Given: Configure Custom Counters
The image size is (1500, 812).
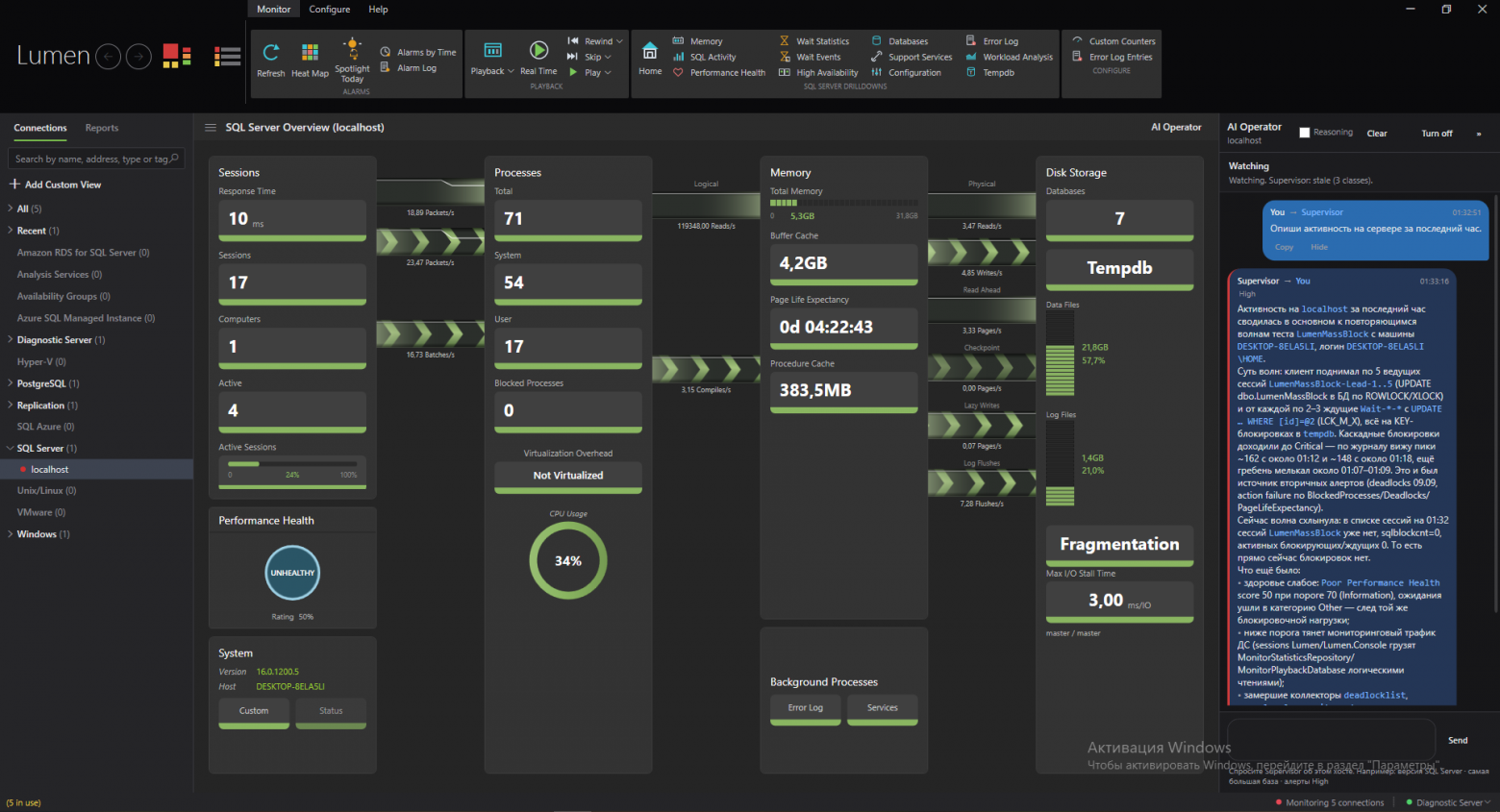Looking at the screenshot, I should point(1113,41).
